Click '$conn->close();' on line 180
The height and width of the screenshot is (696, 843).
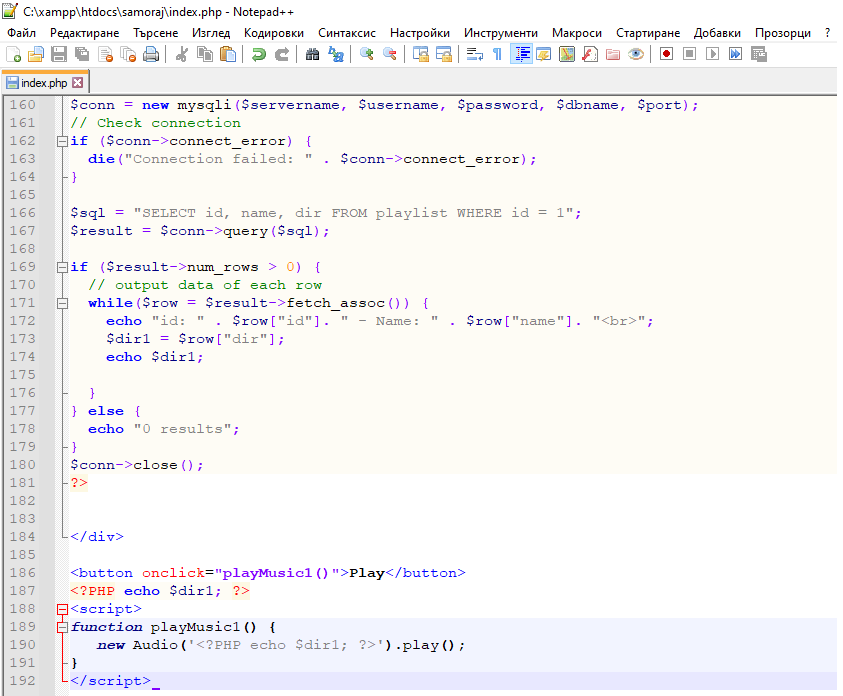coord(137,465)
